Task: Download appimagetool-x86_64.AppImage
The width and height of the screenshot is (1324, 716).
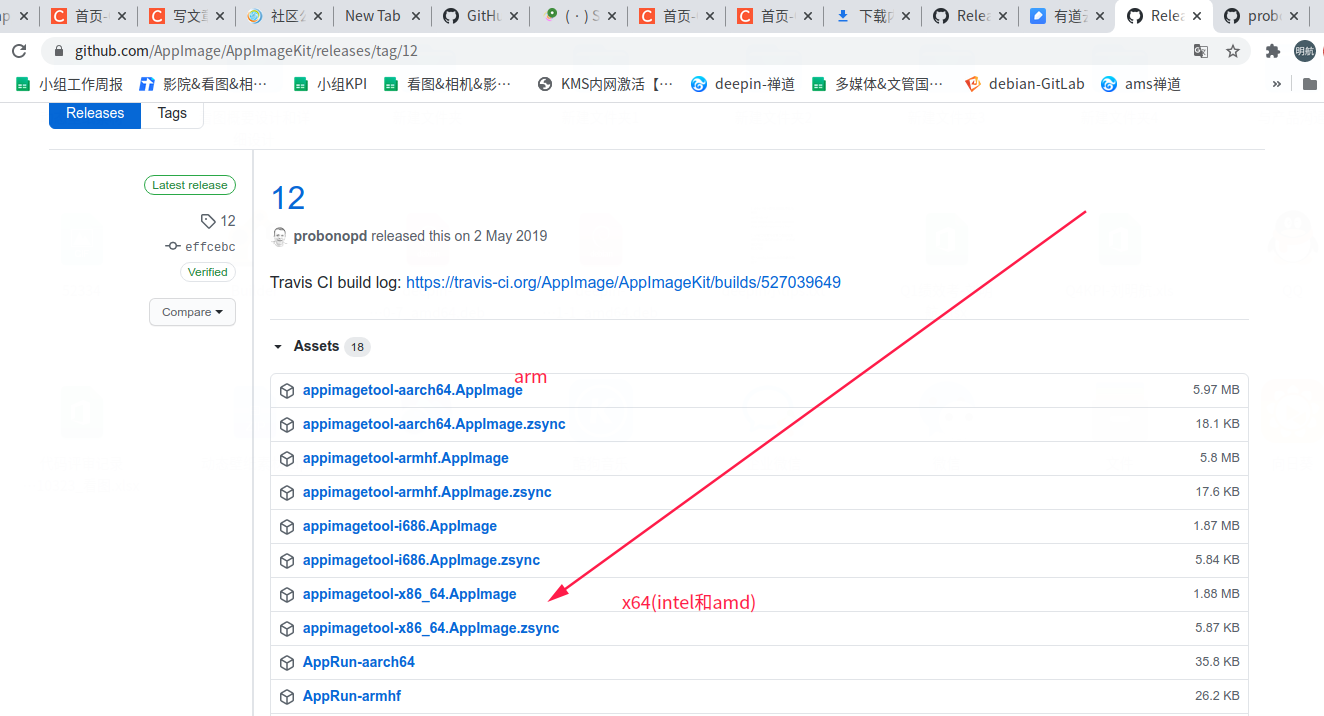Action: click(410, 594)
